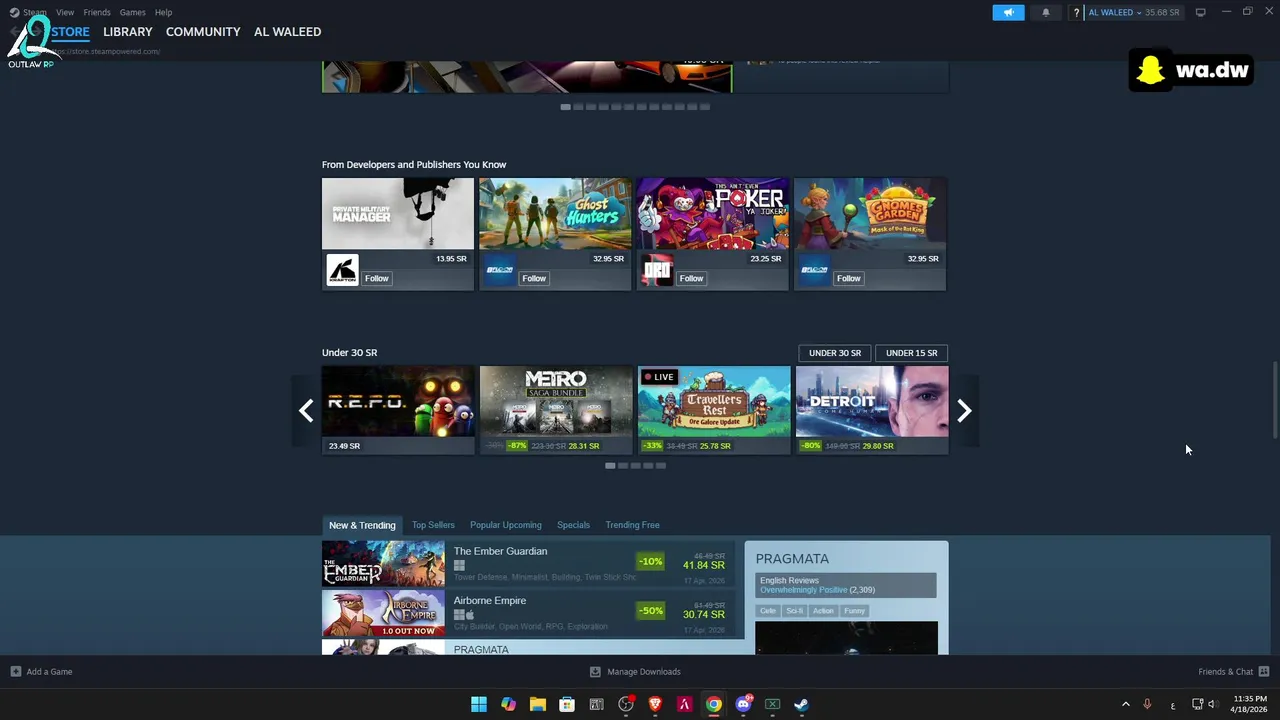Viewport: 1280px width, 720px height.
Task: Open Friends & Chat icon
Action: pos(1264,672)
